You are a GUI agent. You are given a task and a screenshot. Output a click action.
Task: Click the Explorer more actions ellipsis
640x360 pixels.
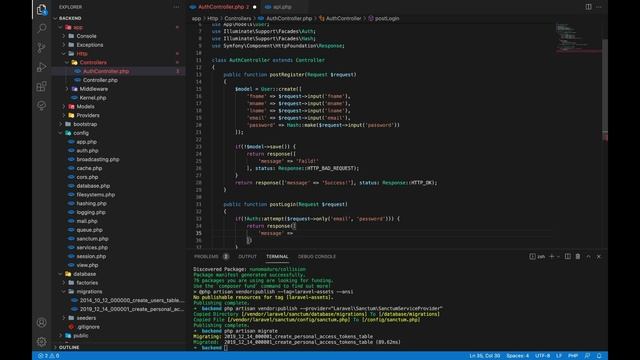tap(176, 7)
